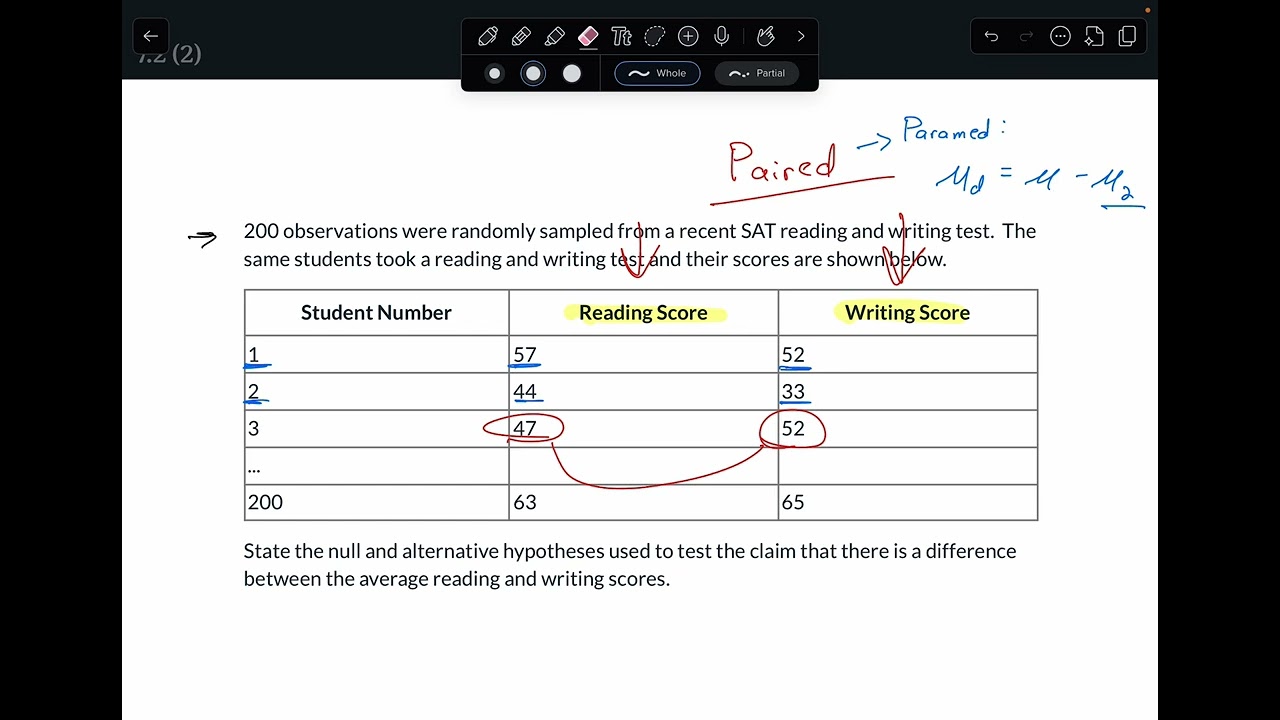
Task: Select the Eraser tool
Action: 588,37
